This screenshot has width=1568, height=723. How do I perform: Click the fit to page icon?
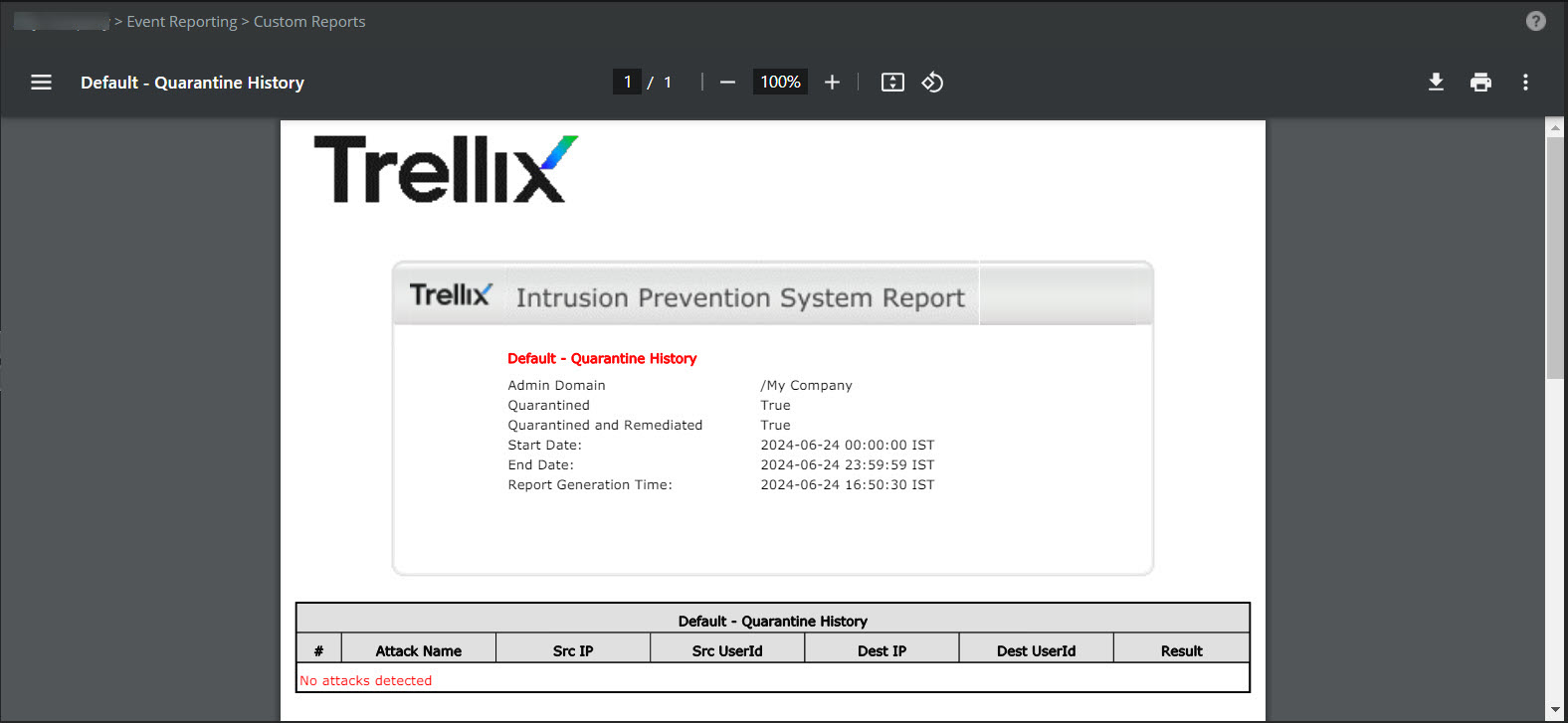[x=892, y=83]
